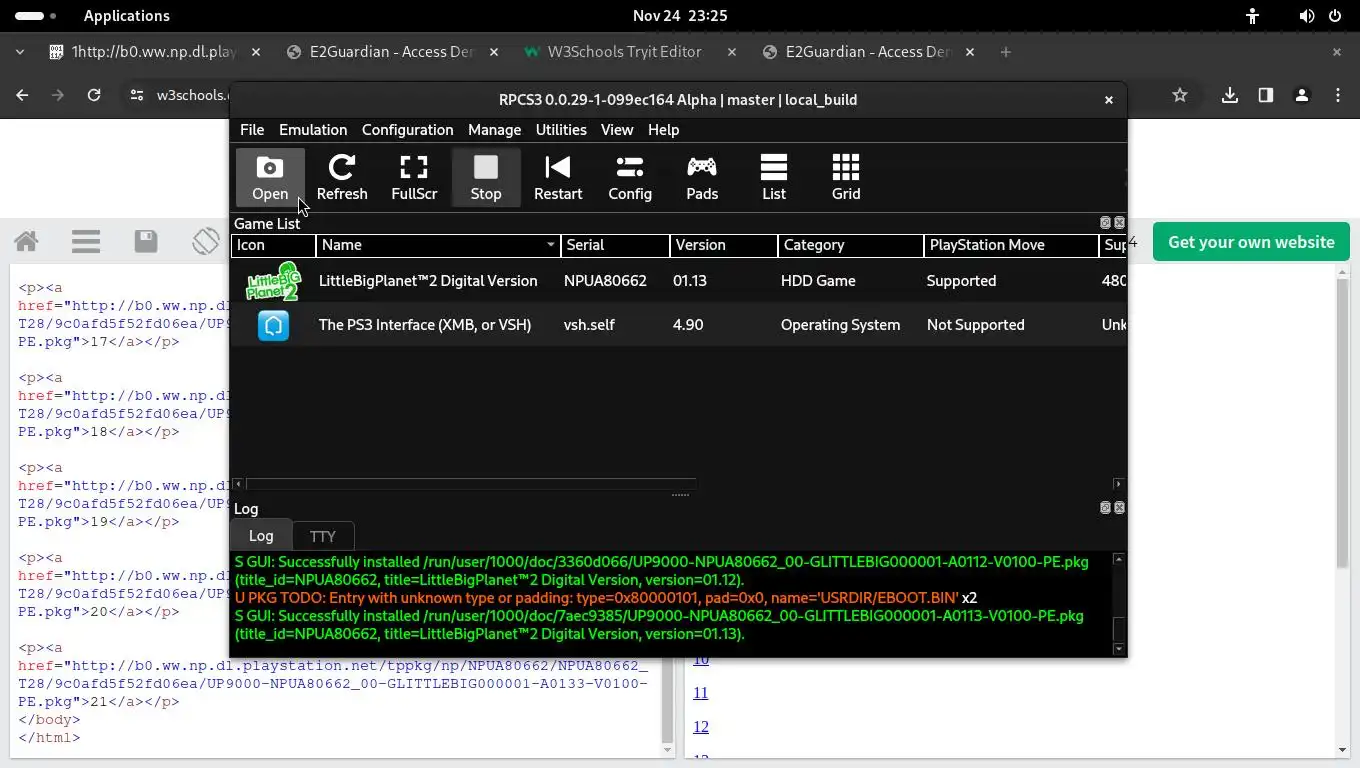Close the Game List panel
The width and height of the screenshot is (1360, 768).
pos(1119,223)
